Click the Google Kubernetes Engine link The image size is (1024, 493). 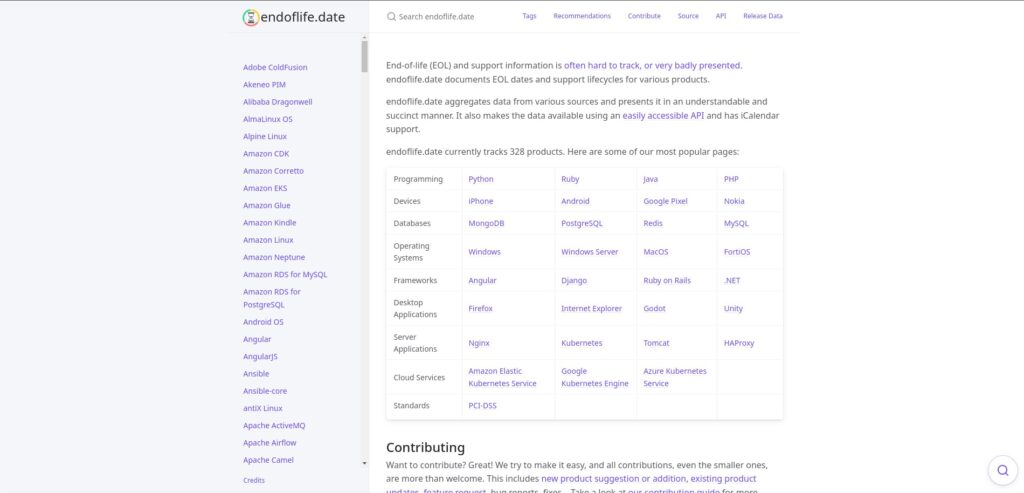click(x=595, y=377)
